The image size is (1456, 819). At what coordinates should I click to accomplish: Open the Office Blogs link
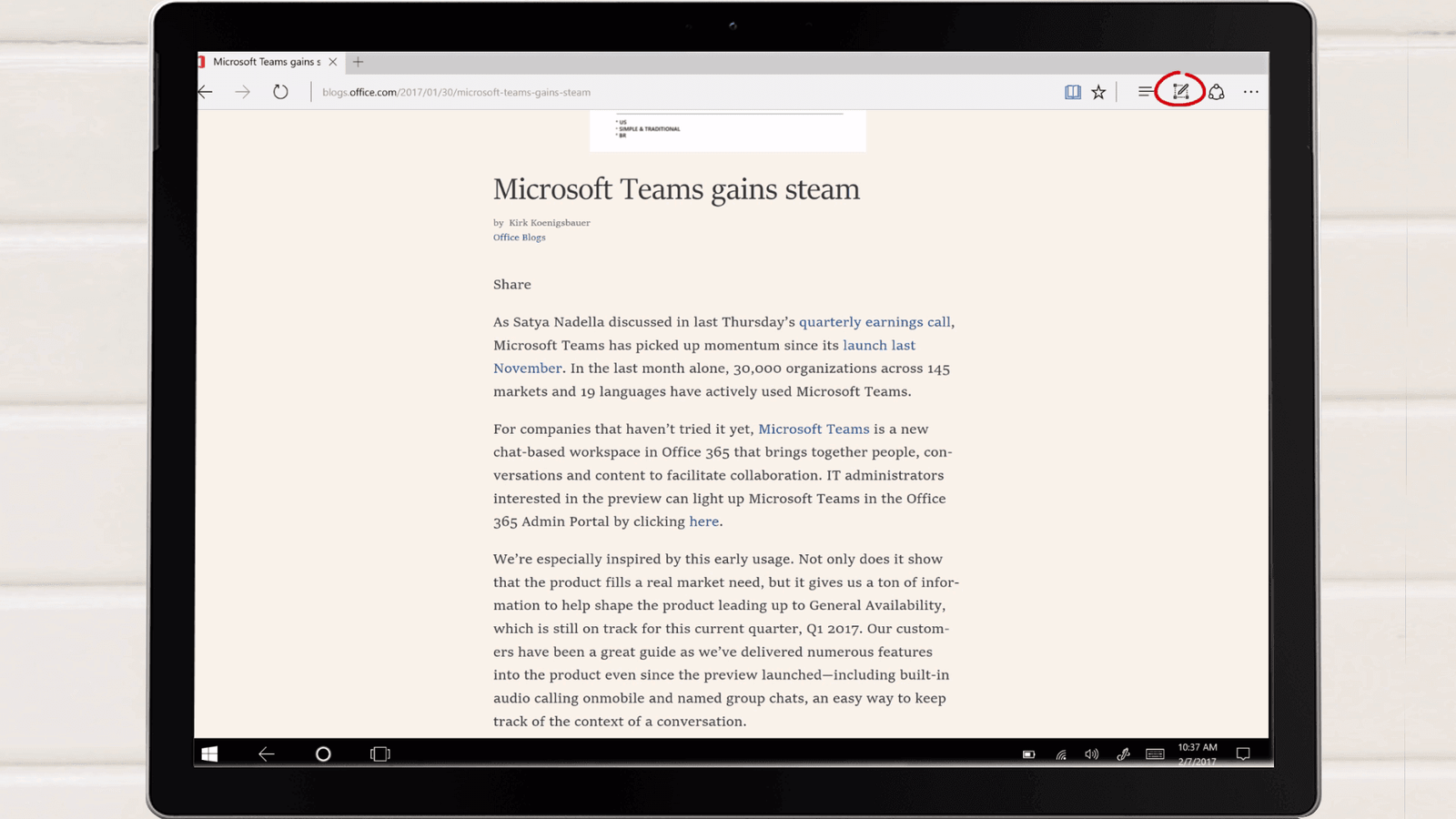point(519,238)
